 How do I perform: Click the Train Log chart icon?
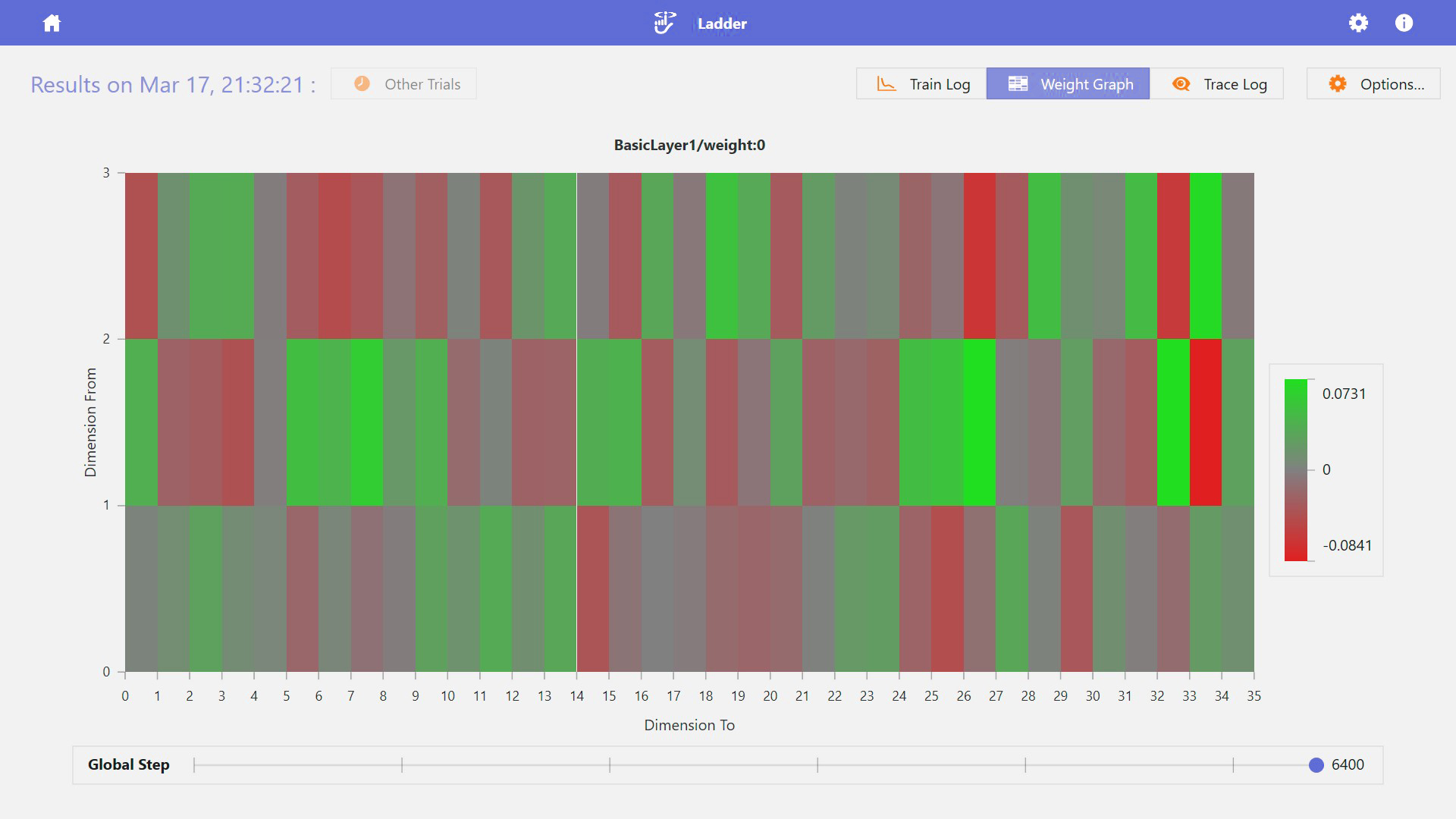click(x=886, y=84)
